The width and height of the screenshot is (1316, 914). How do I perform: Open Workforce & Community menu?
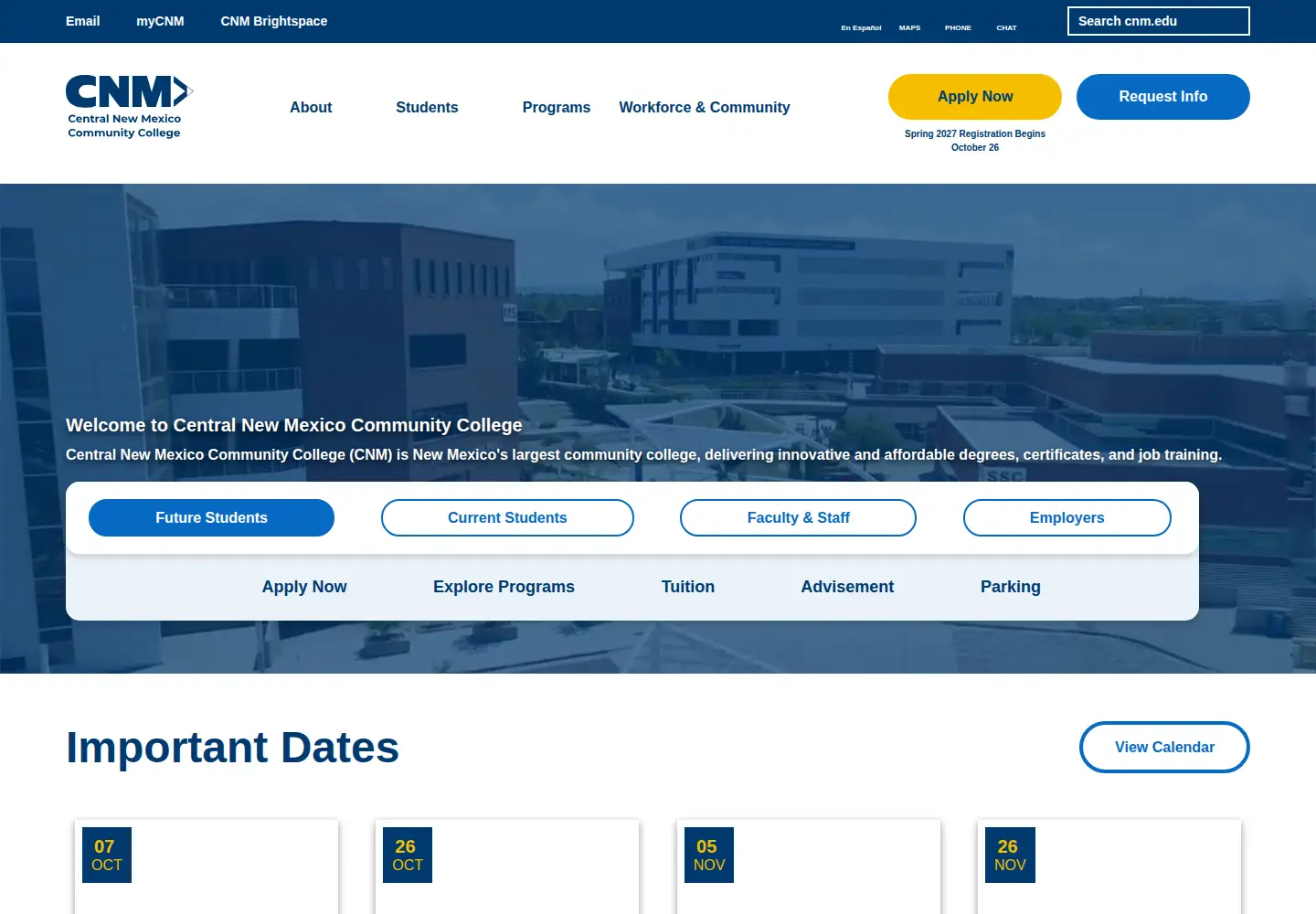click(x=705, y=107)
